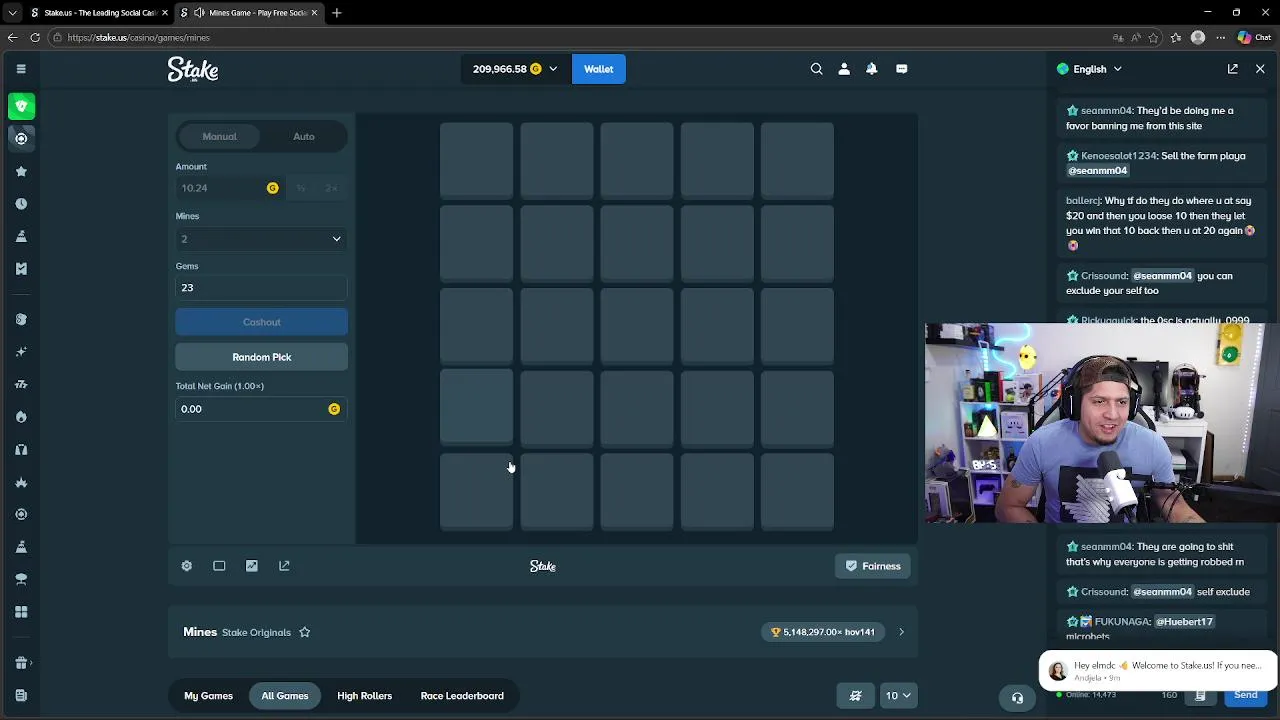Click the Random Pick button

261,357
